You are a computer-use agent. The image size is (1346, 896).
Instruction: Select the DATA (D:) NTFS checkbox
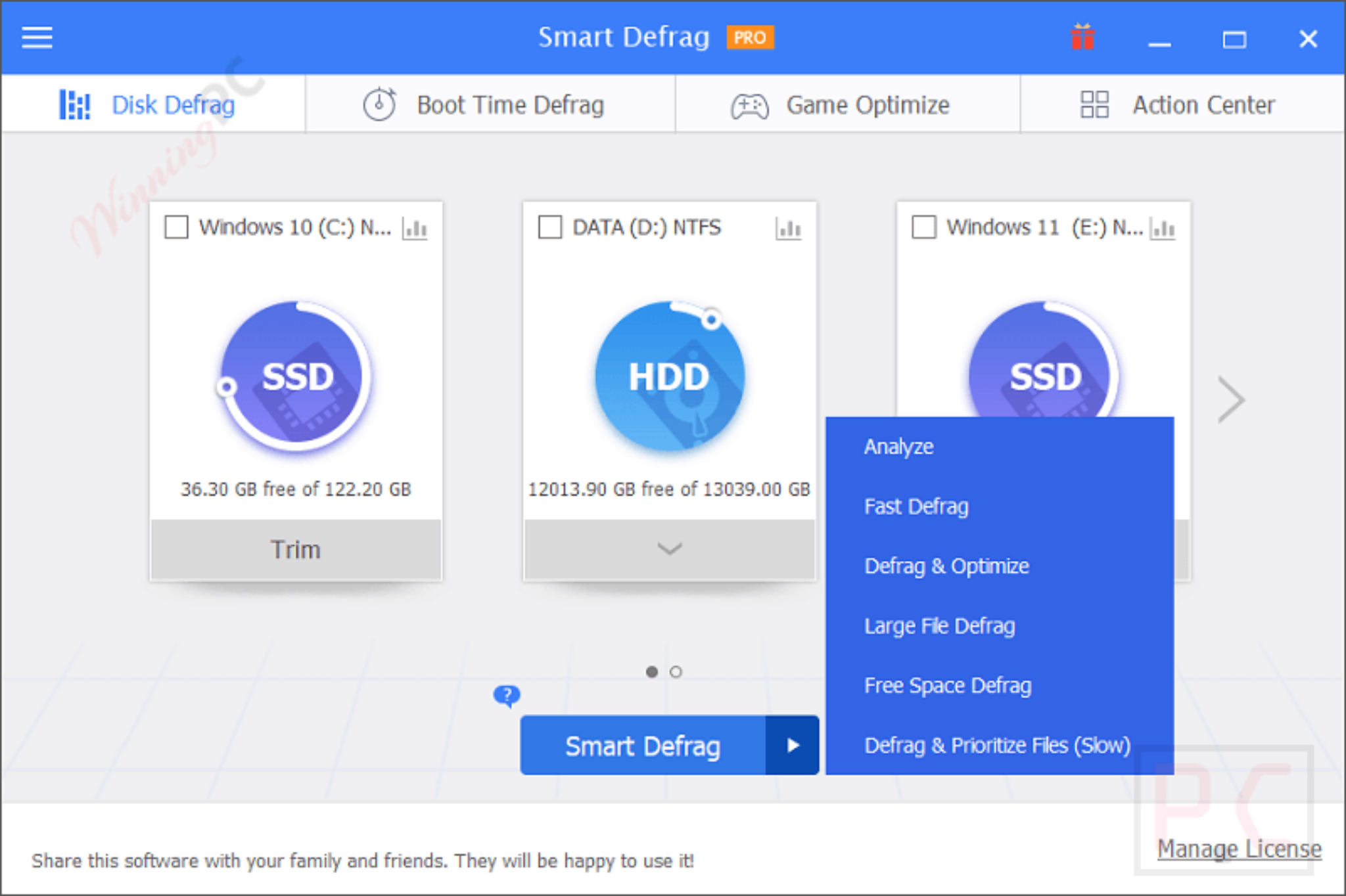pyautogui.click(x=550, y=227)
